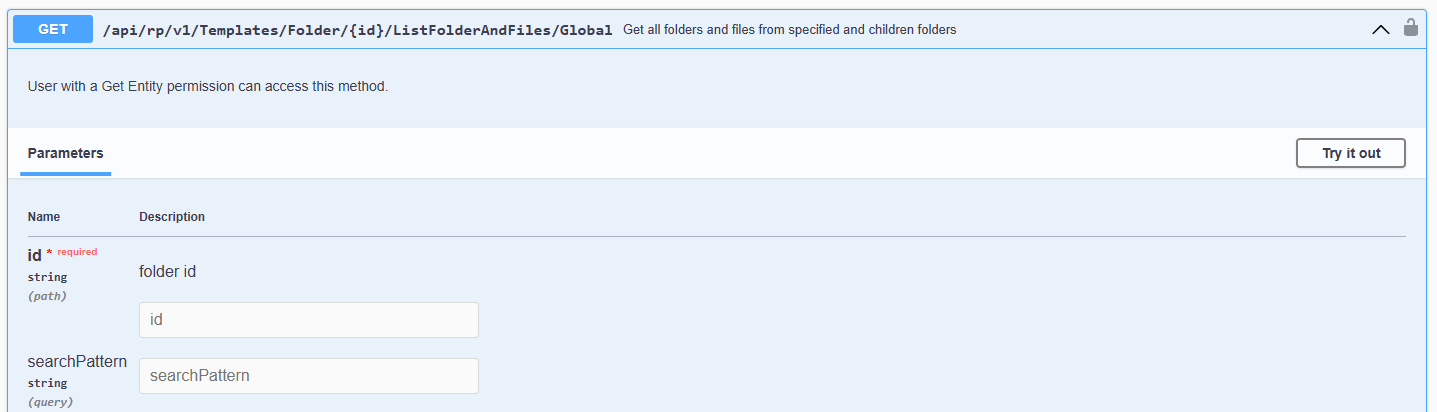Select the Parameters tab
This screenshot has width=1437, height=412.
tap(65, 153)
